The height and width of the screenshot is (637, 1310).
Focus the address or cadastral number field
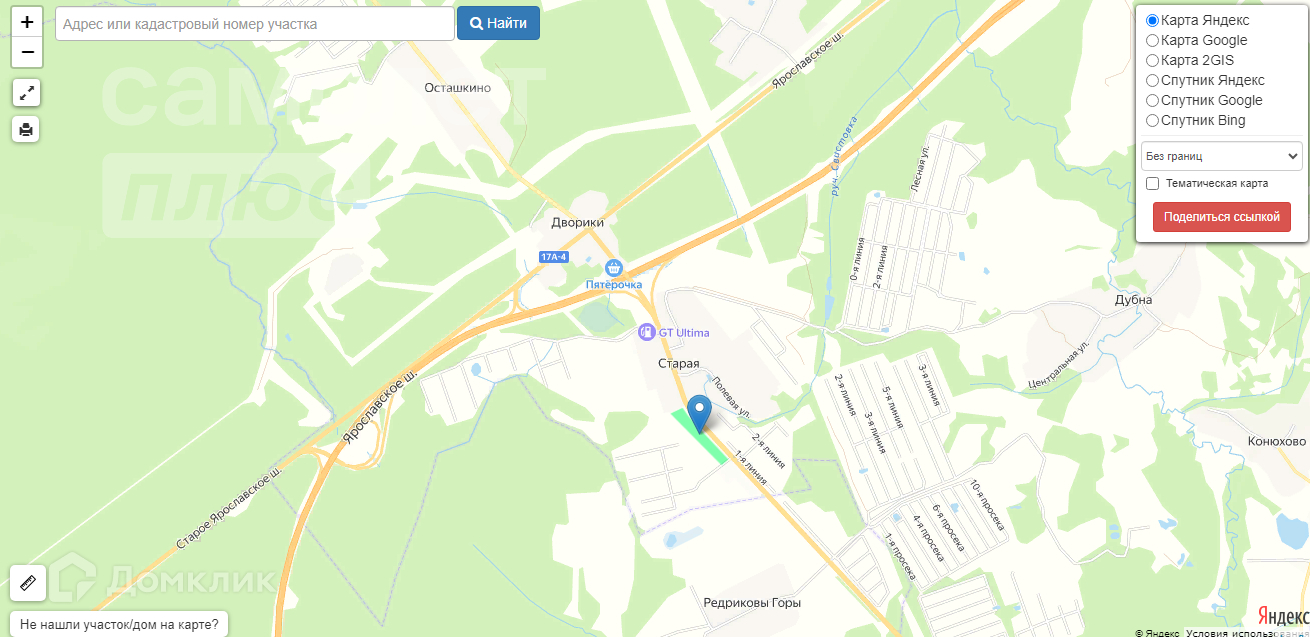pyautogui.click(x=255, y=23)
